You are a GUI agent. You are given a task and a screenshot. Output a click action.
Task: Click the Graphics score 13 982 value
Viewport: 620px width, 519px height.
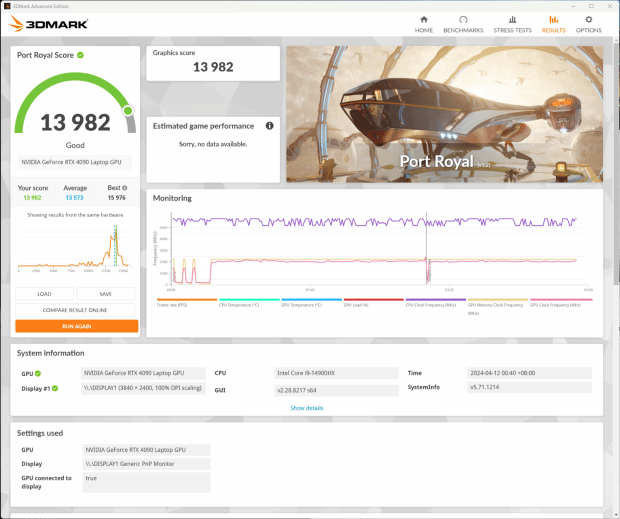(213, 67)
